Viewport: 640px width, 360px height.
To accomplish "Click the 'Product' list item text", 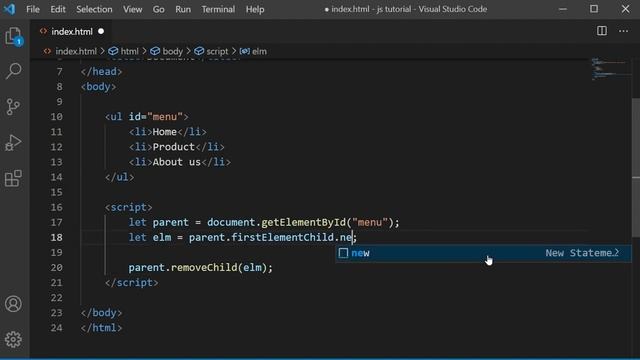I will [173, 147].
